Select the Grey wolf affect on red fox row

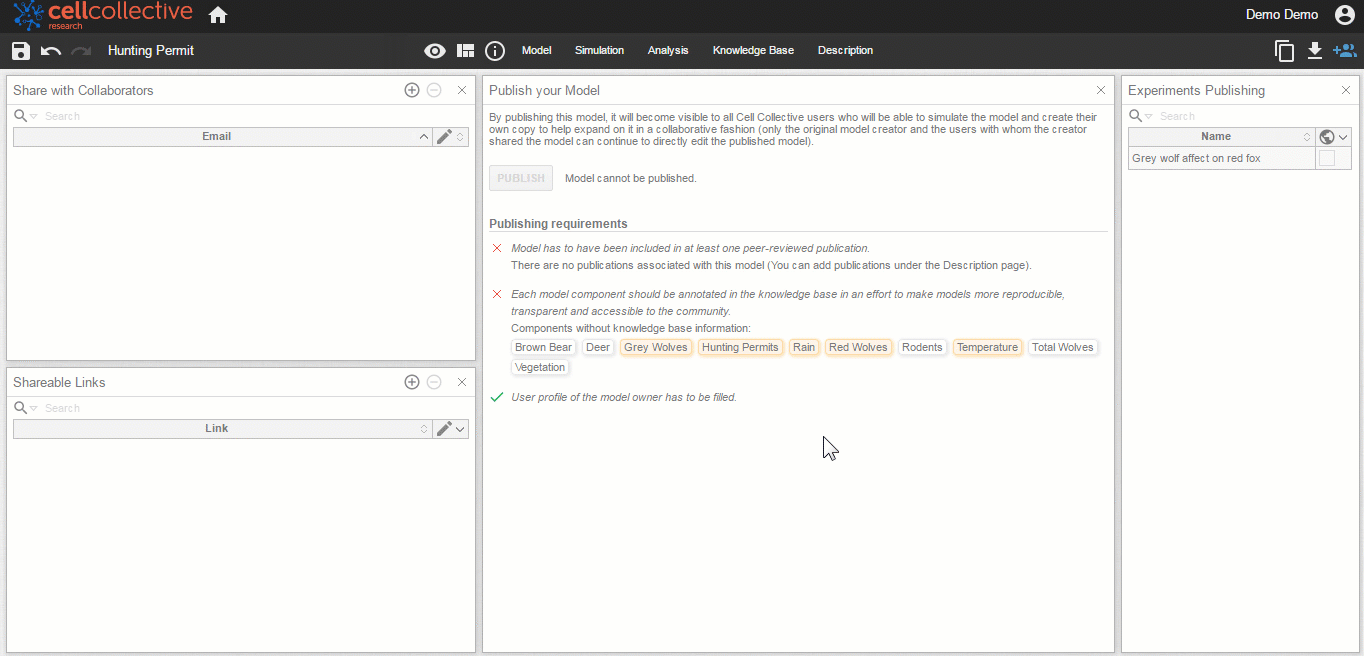point(1240,158)
